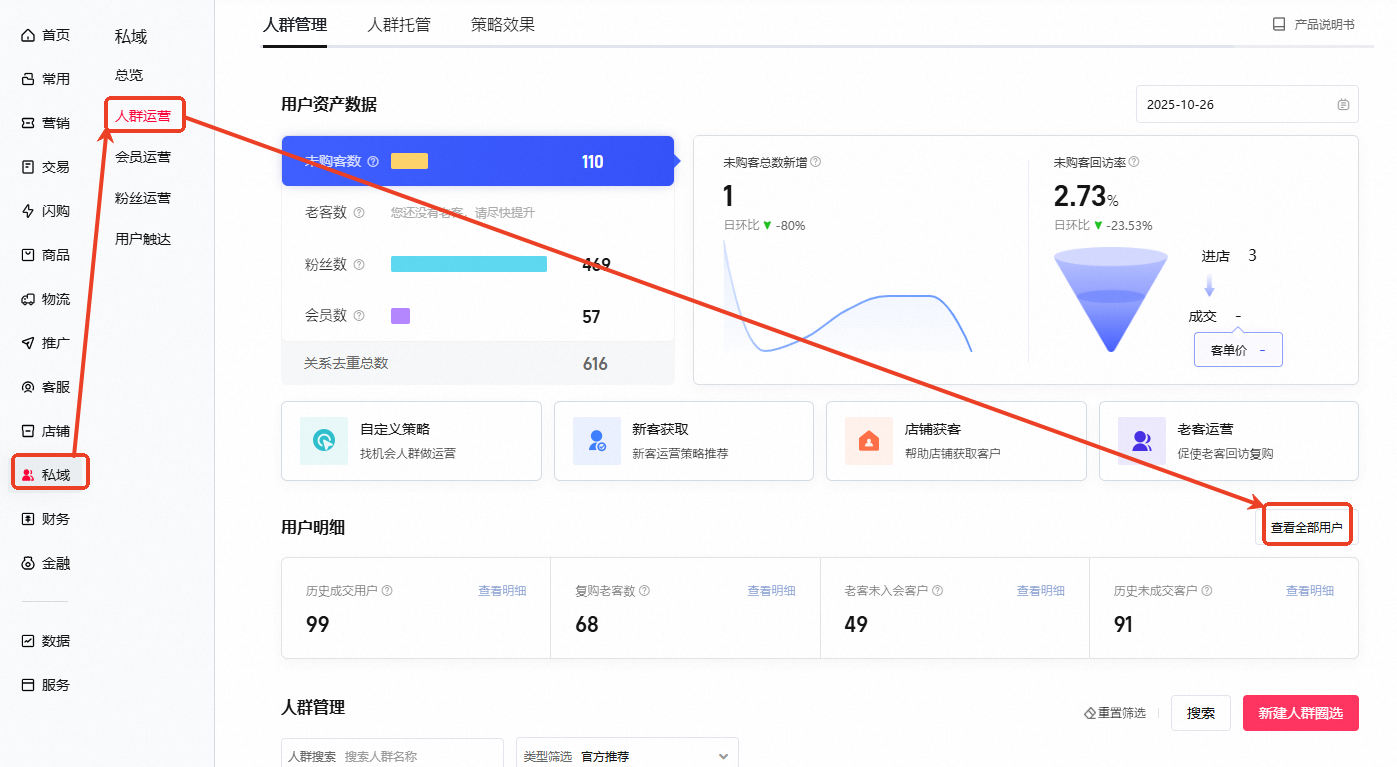Open the date picker showing 2025-10-26
1397x767 pixels.
tap(1247, 104)
